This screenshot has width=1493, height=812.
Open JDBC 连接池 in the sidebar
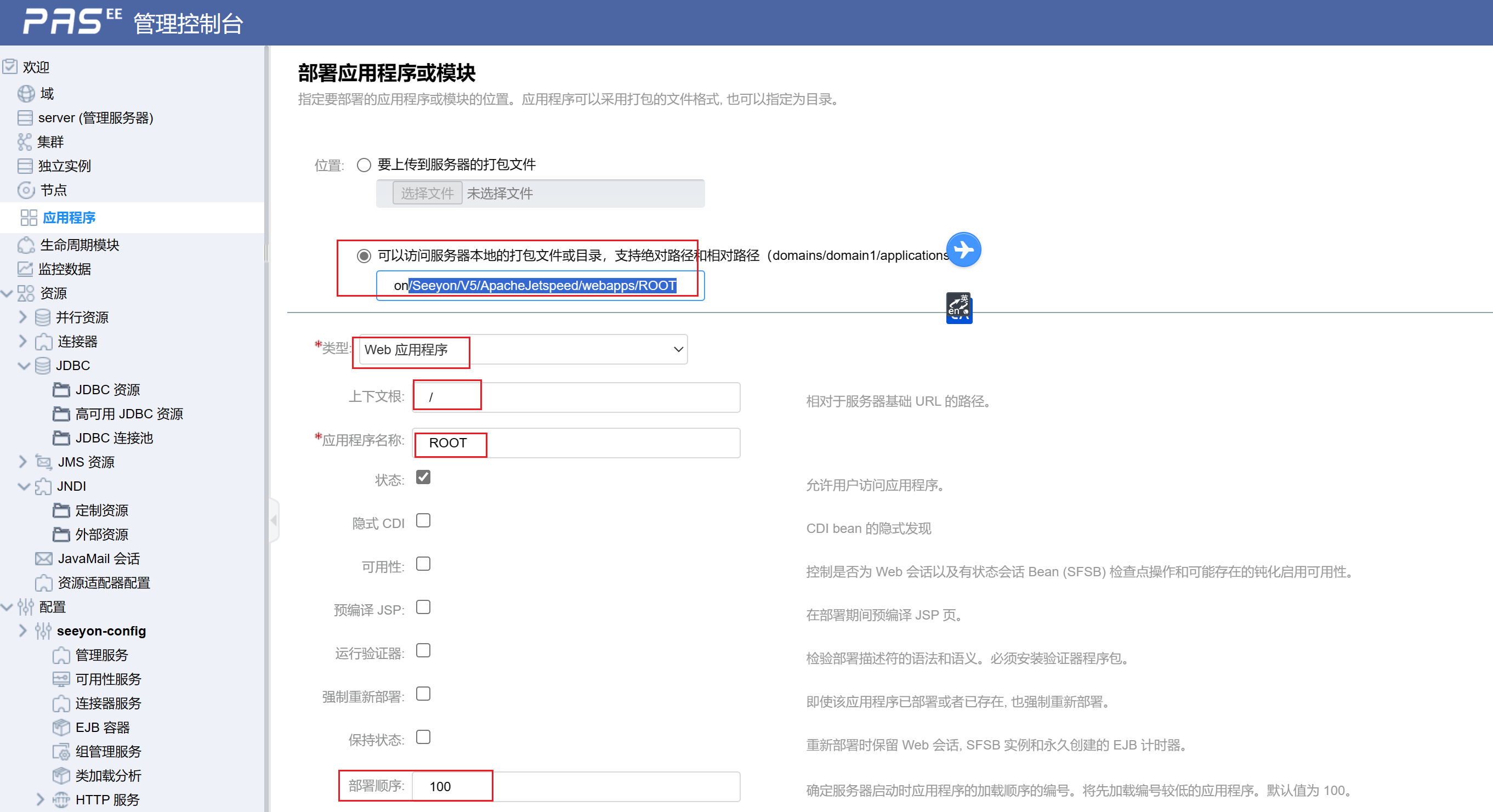click(x=113, y=438)
